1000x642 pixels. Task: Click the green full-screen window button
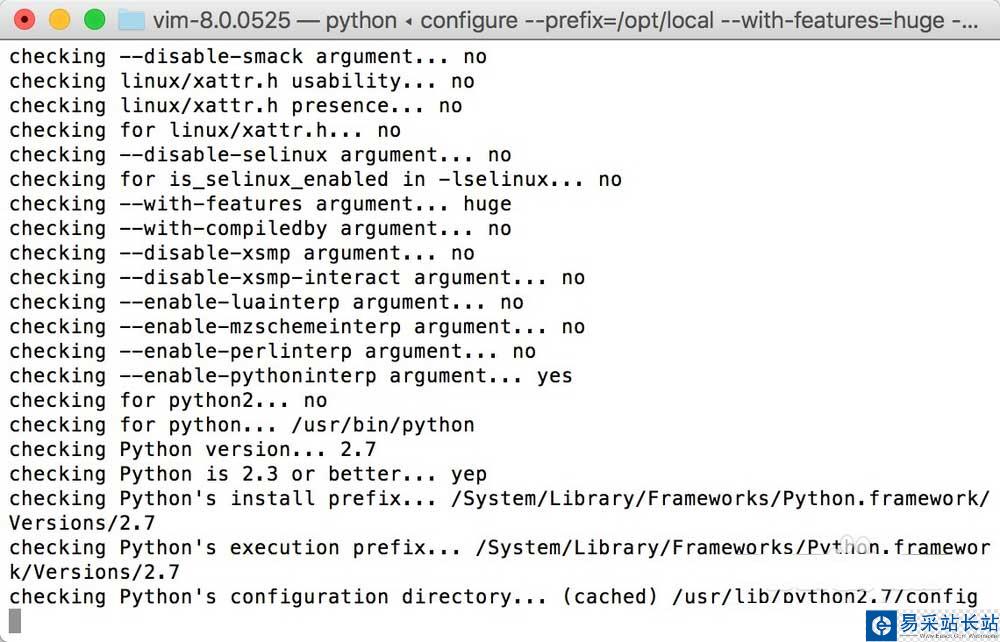tap(94, 19)
